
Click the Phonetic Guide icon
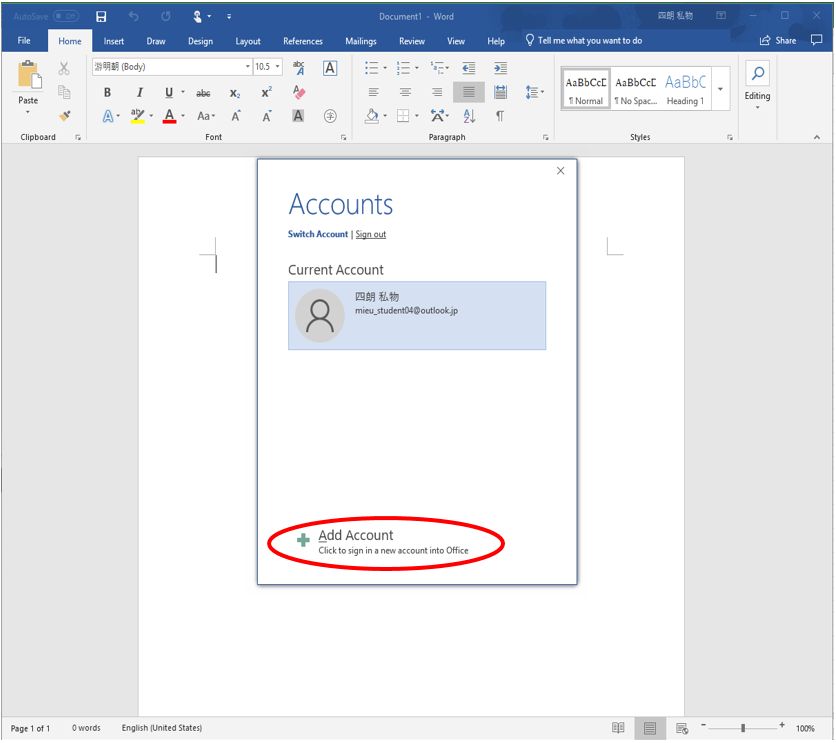(x=299, y=68)
